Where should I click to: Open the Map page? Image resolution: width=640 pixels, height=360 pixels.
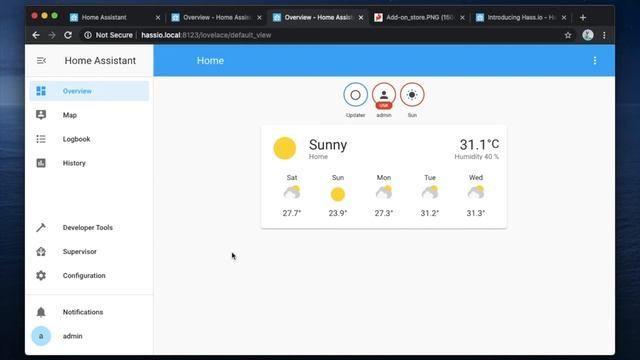tap(89, 115)
